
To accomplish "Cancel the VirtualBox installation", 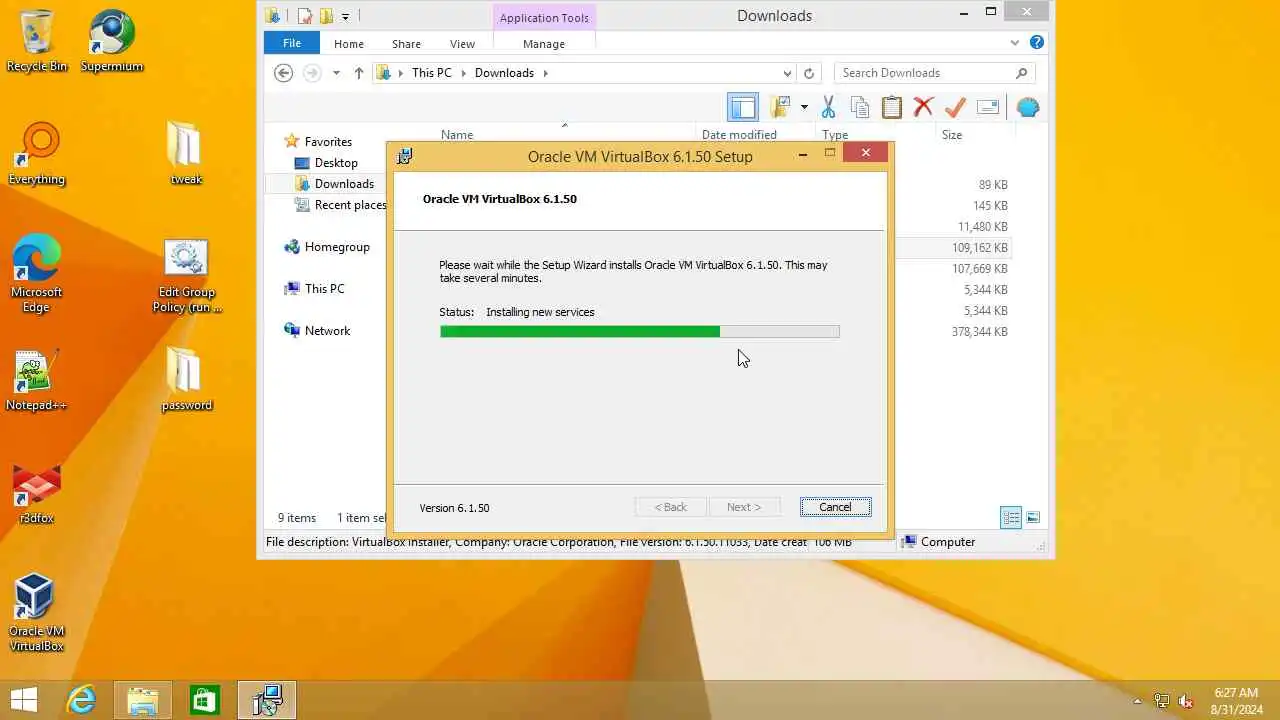I will [x=835, y=507].
